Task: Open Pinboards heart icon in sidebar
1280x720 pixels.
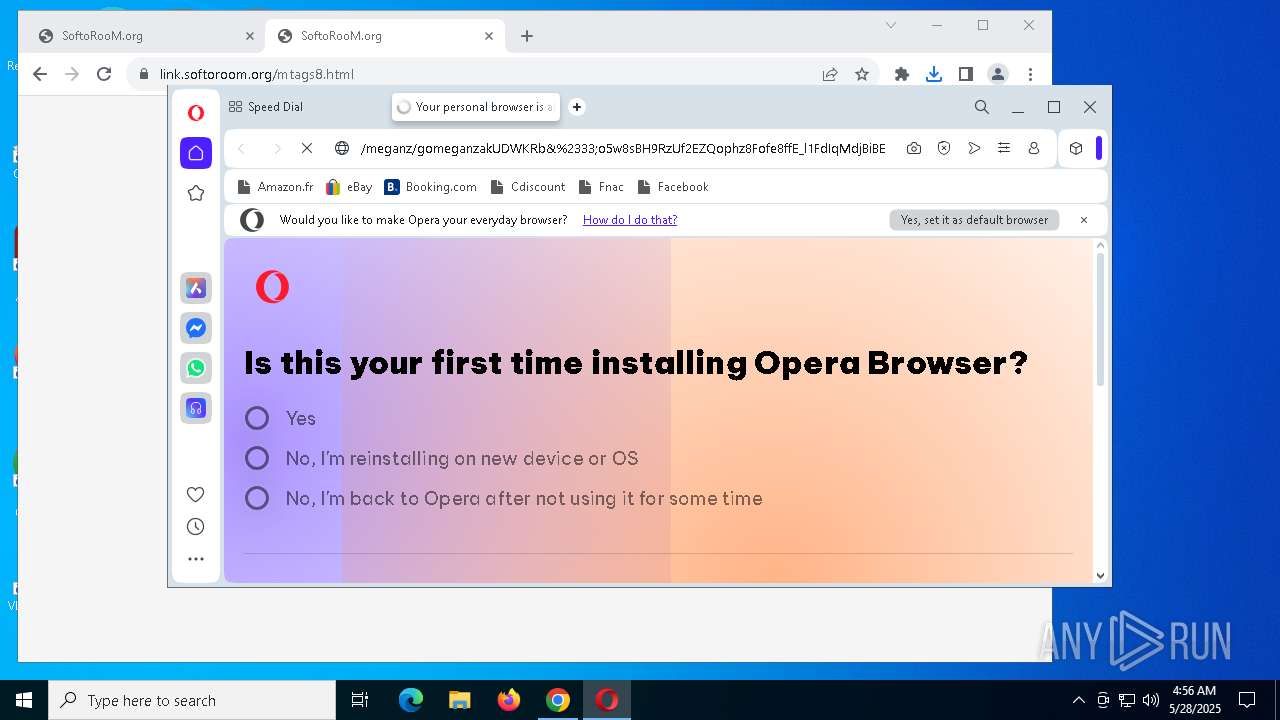Action: (196, 494)
